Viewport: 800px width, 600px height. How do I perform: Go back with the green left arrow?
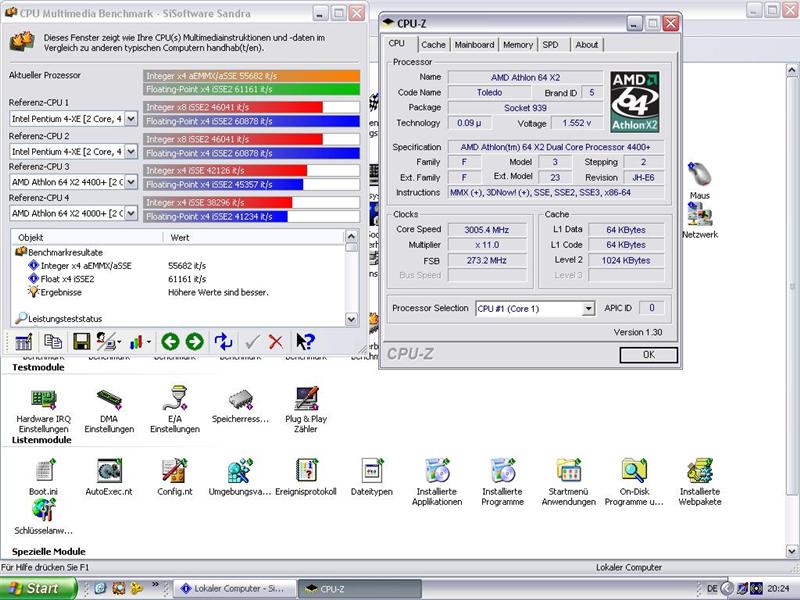[170, 342]
